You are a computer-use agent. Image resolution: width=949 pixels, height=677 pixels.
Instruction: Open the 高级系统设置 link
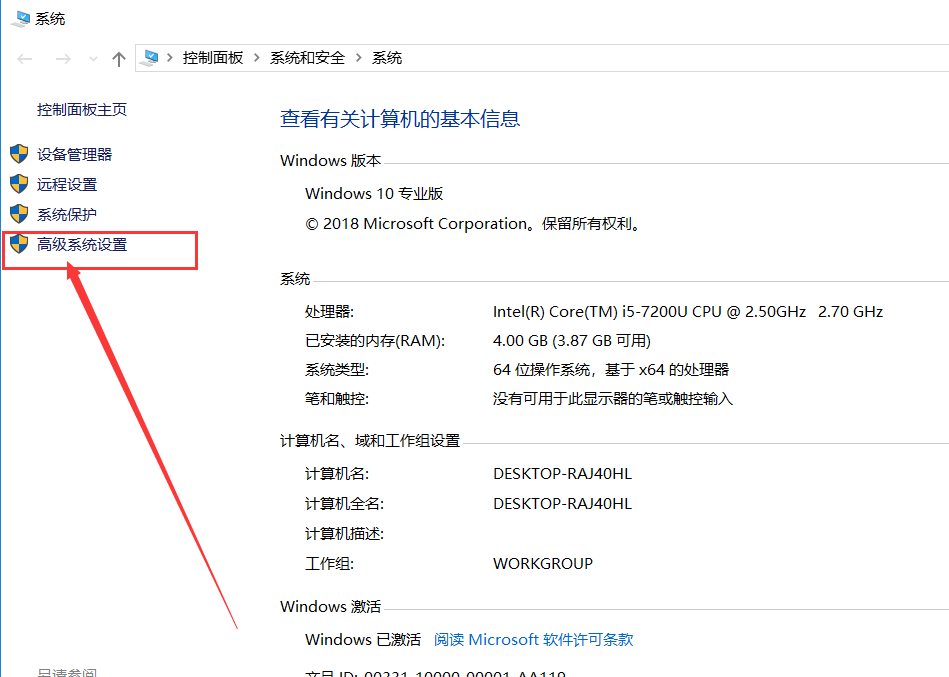(82, 244)
